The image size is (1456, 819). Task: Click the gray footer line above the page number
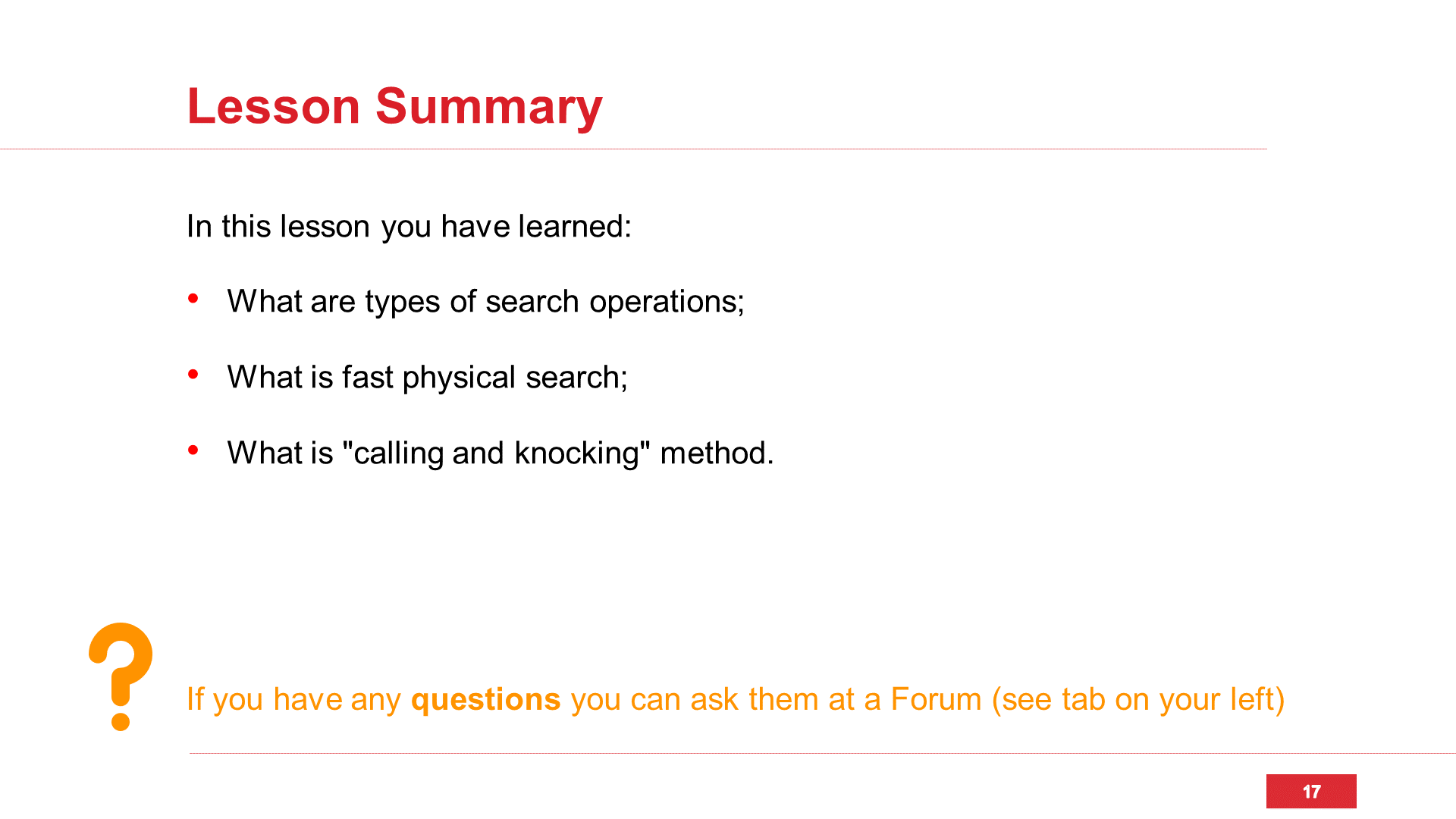pos(822,753)
